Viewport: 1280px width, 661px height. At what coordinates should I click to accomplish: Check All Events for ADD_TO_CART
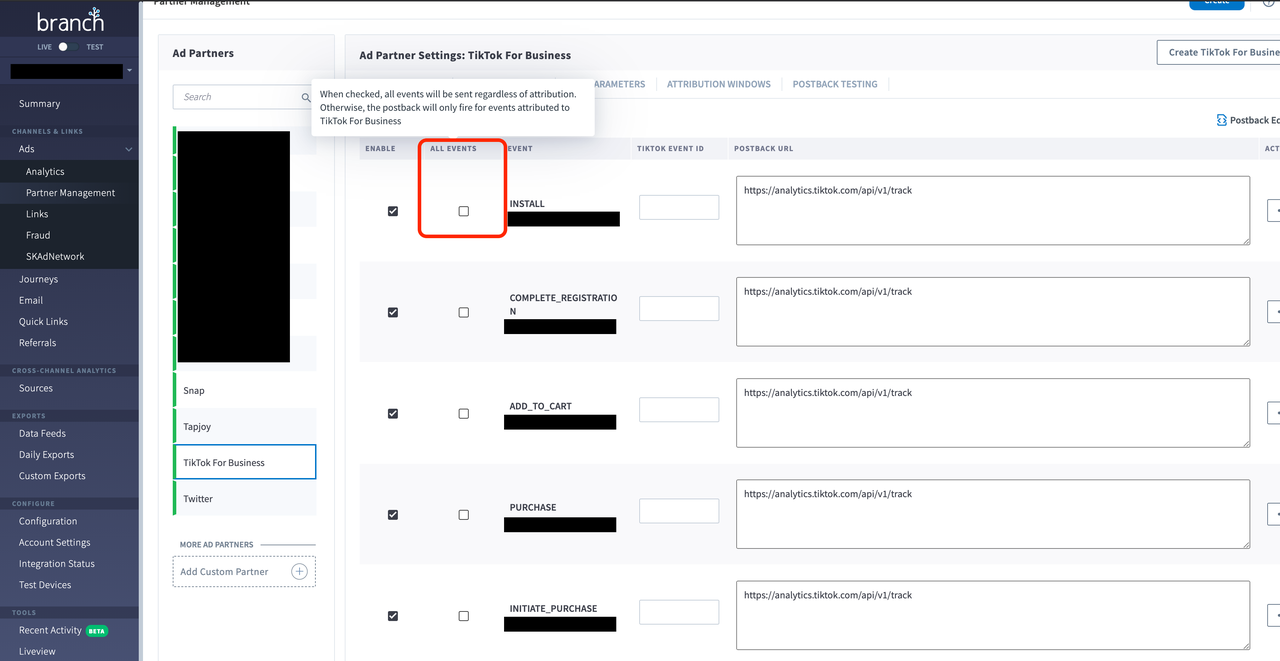463,414
